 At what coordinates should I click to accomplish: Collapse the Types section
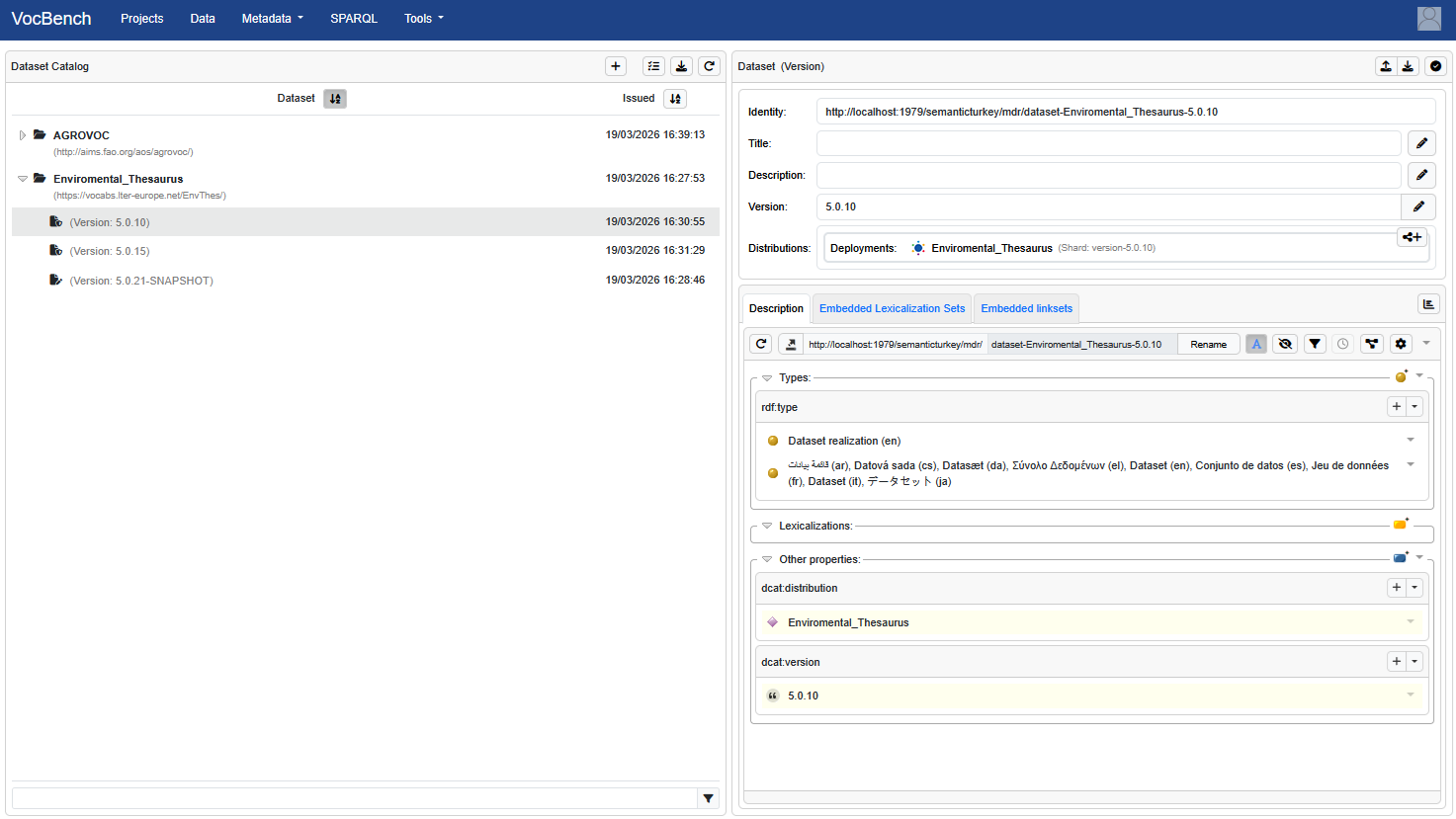767,377
